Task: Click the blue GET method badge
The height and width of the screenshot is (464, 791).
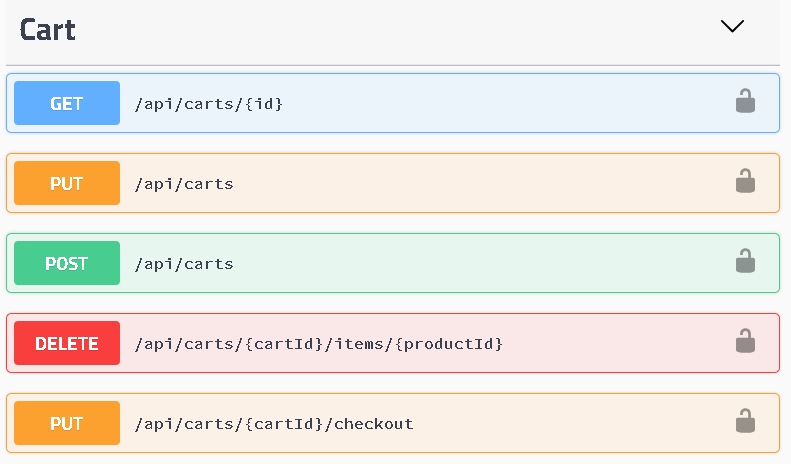Action: [x=67, y=103]
